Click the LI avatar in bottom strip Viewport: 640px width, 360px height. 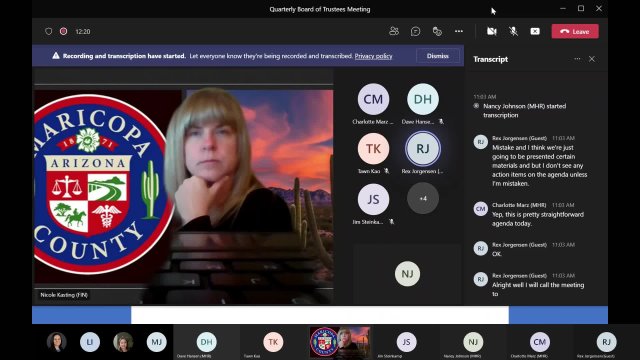pos(90,342)
